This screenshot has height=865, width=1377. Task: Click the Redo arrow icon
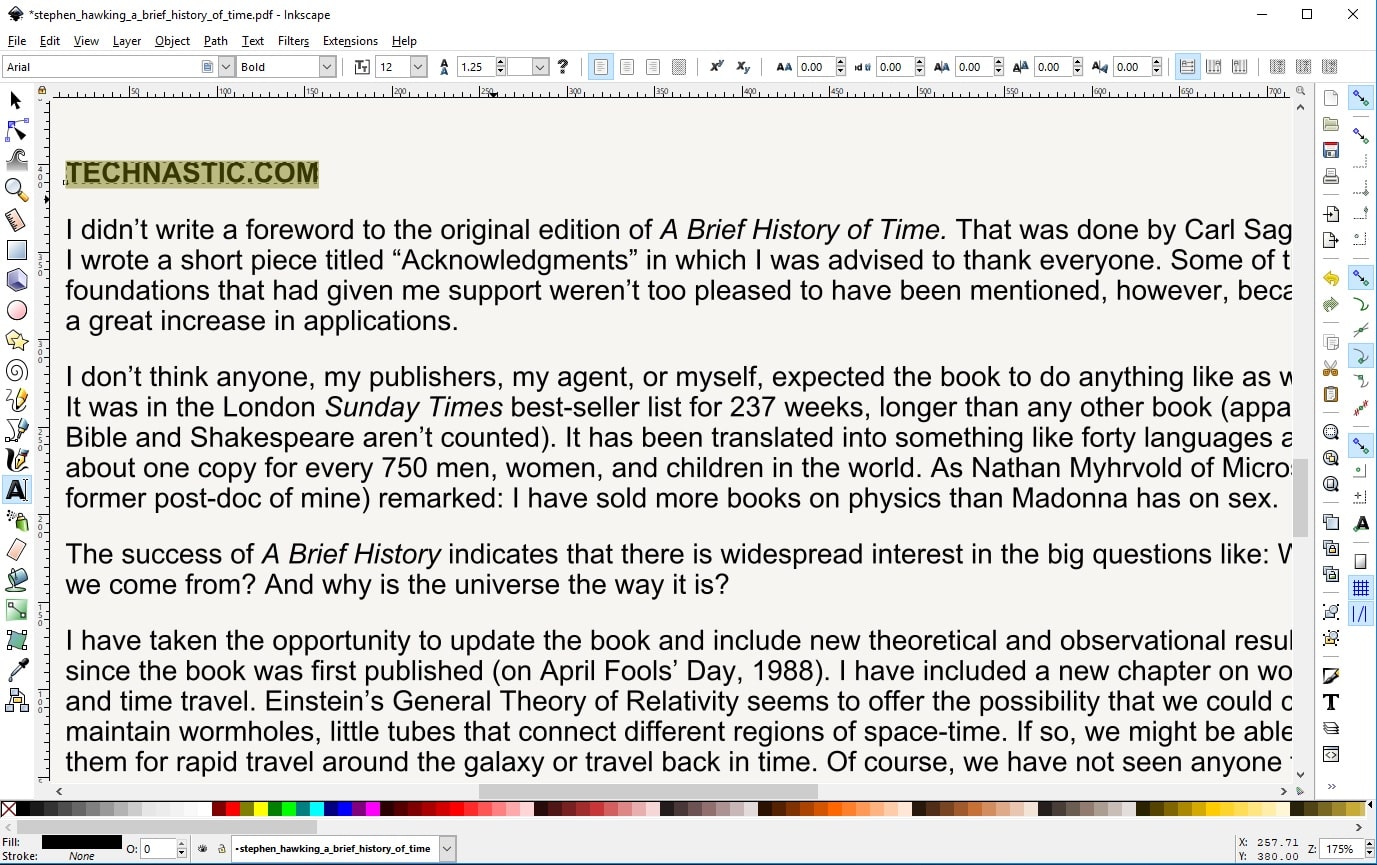[x=1331, y=304]
